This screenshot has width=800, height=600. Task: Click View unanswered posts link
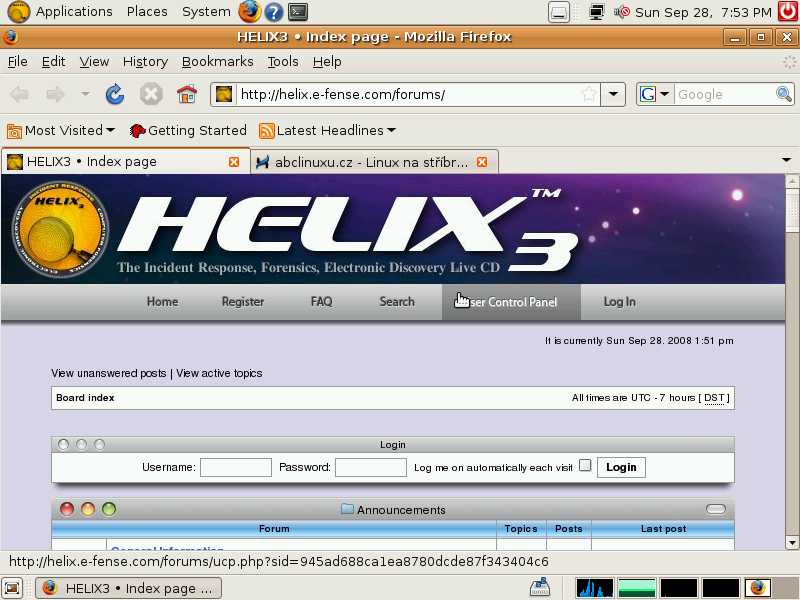pyautogui.click(x=109, y=373)
